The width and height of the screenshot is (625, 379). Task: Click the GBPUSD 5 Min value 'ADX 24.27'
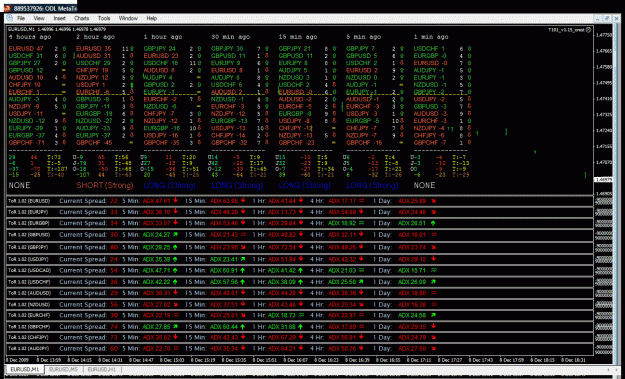157,235
